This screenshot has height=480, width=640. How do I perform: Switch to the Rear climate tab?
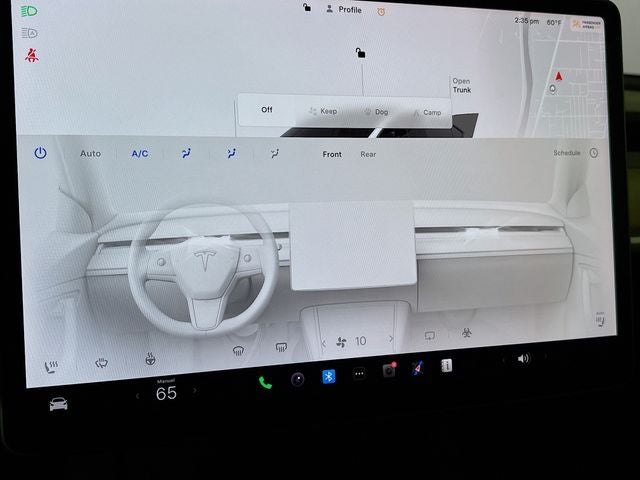[x=368, y=154]
